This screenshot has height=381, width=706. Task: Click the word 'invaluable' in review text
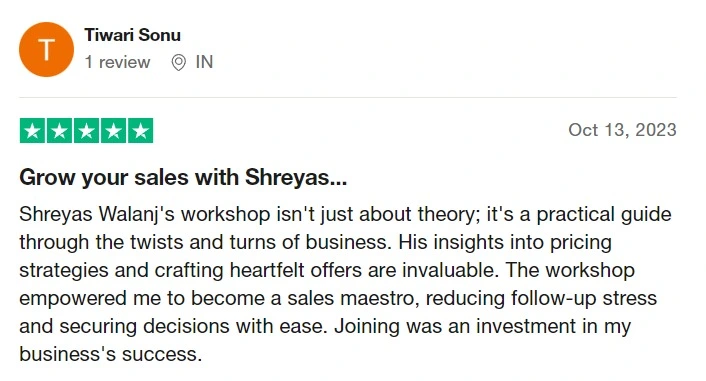pos(450,270)
